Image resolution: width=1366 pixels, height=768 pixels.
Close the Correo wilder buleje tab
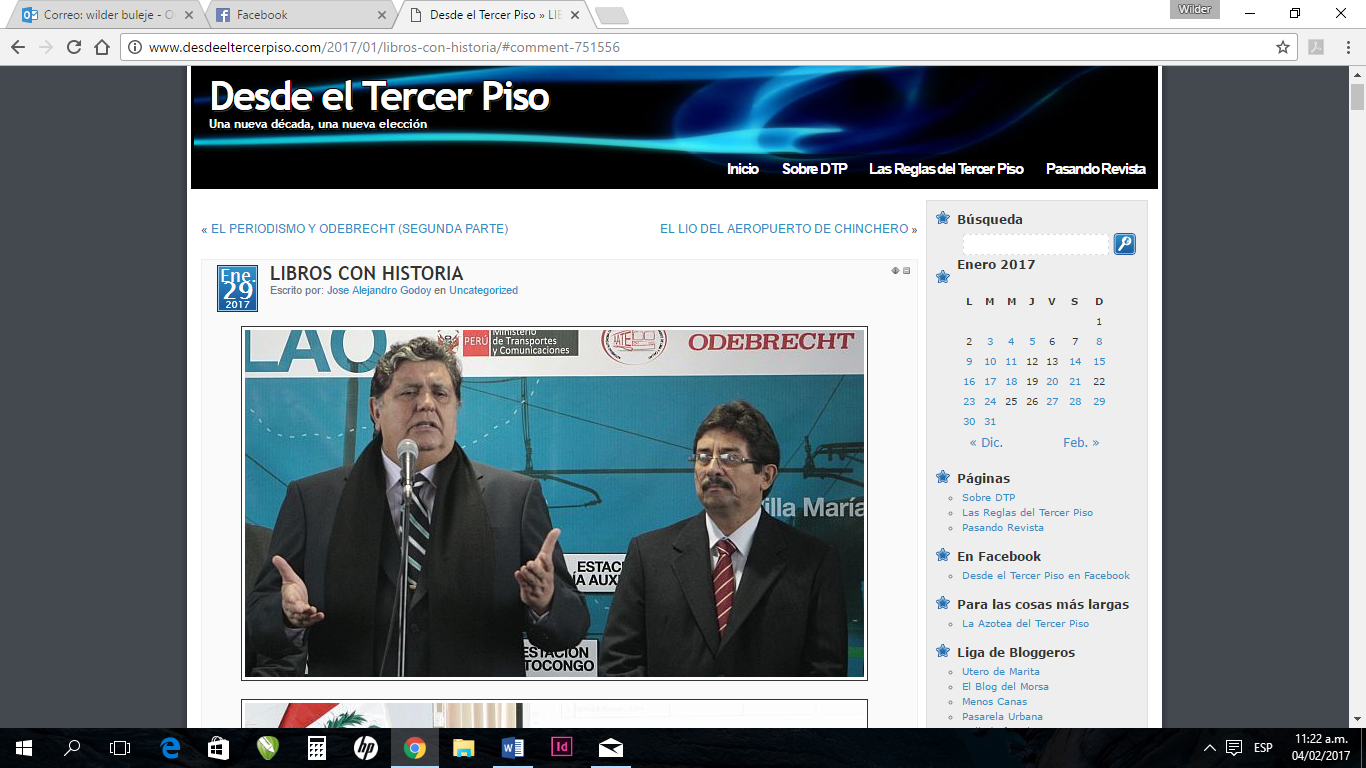190,15
